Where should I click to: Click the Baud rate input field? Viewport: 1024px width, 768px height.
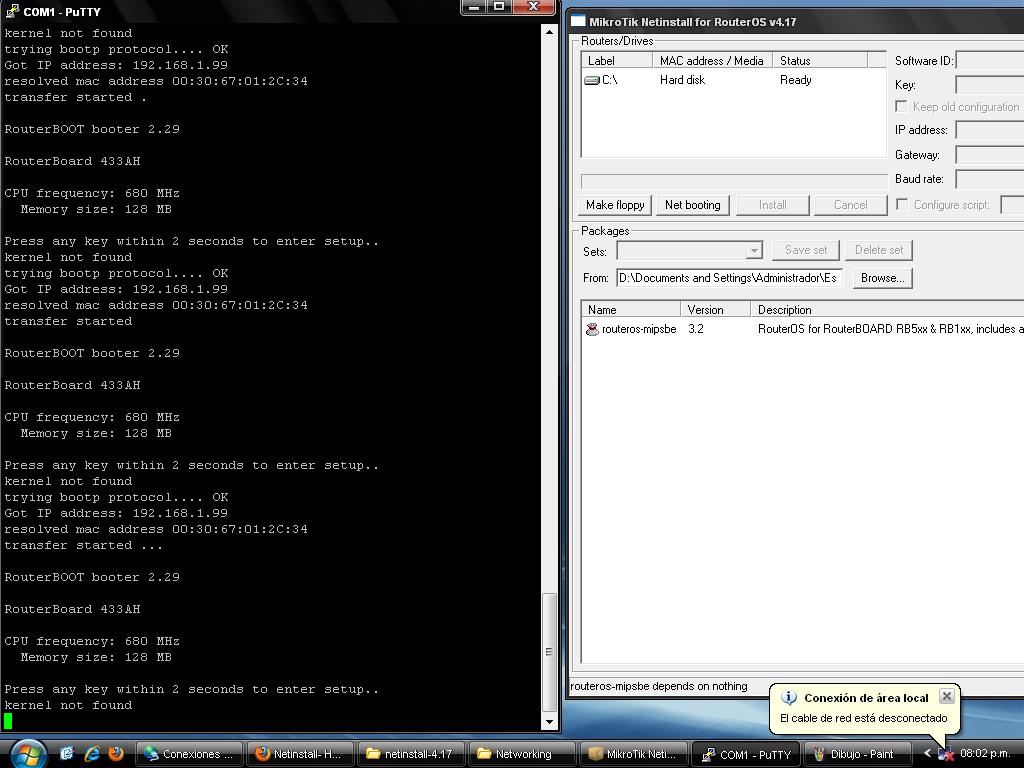[989, 179]
